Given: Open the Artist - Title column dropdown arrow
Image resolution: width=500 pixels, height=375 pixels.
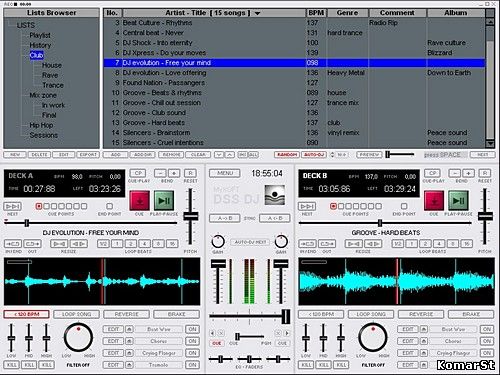Looking at the screenshot, I should (x=257, y=13).
